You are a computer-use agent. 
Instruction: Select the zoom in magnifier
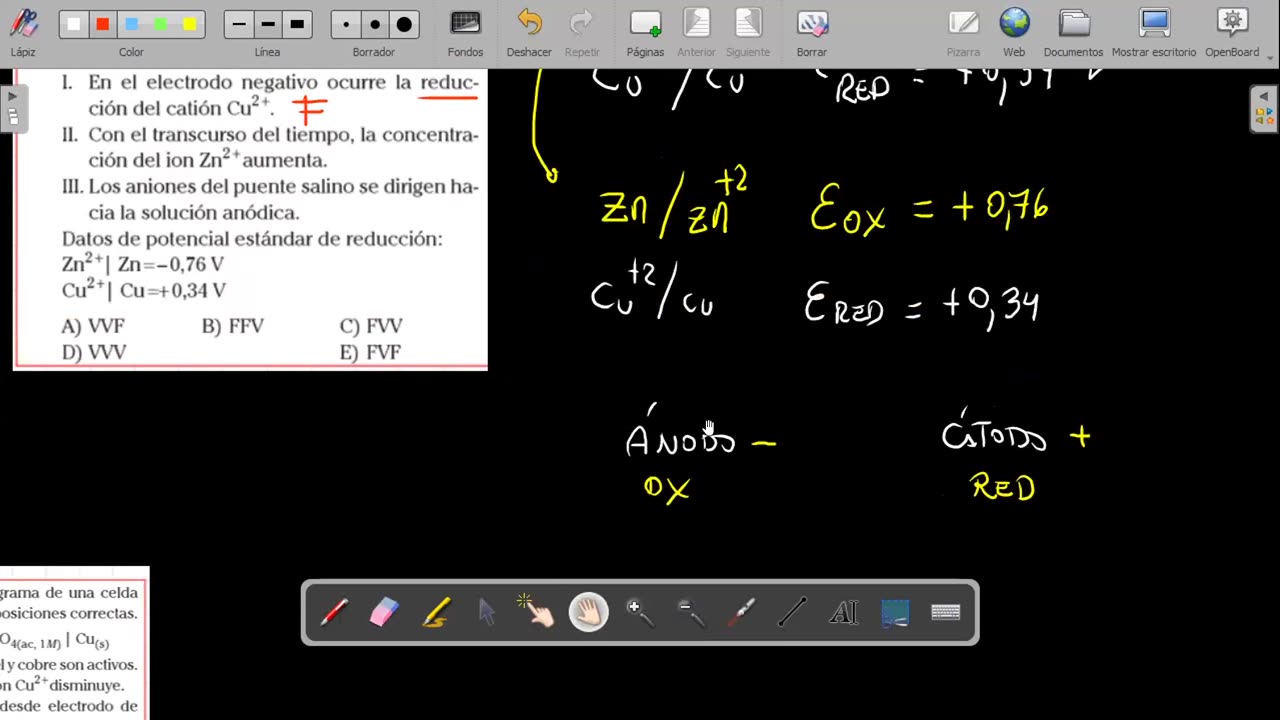(640, 612)
